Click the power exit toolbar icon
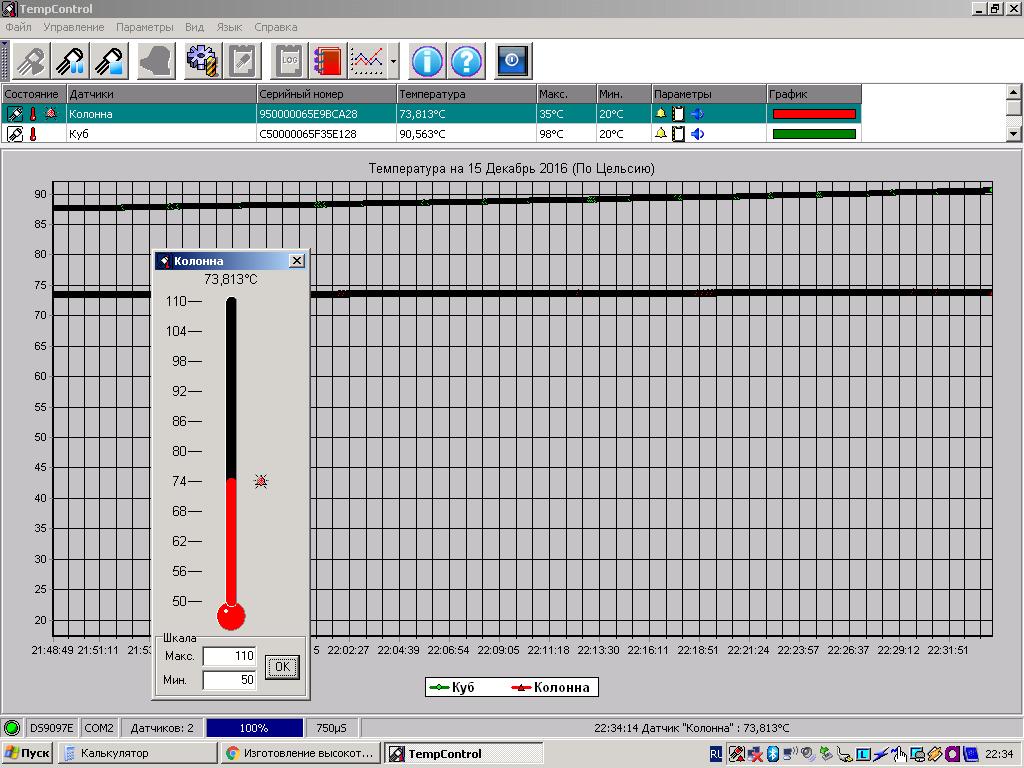Image resolution: width=1024 pixels, height=768 pixels. pyautogui.click(x=513, y=61)
